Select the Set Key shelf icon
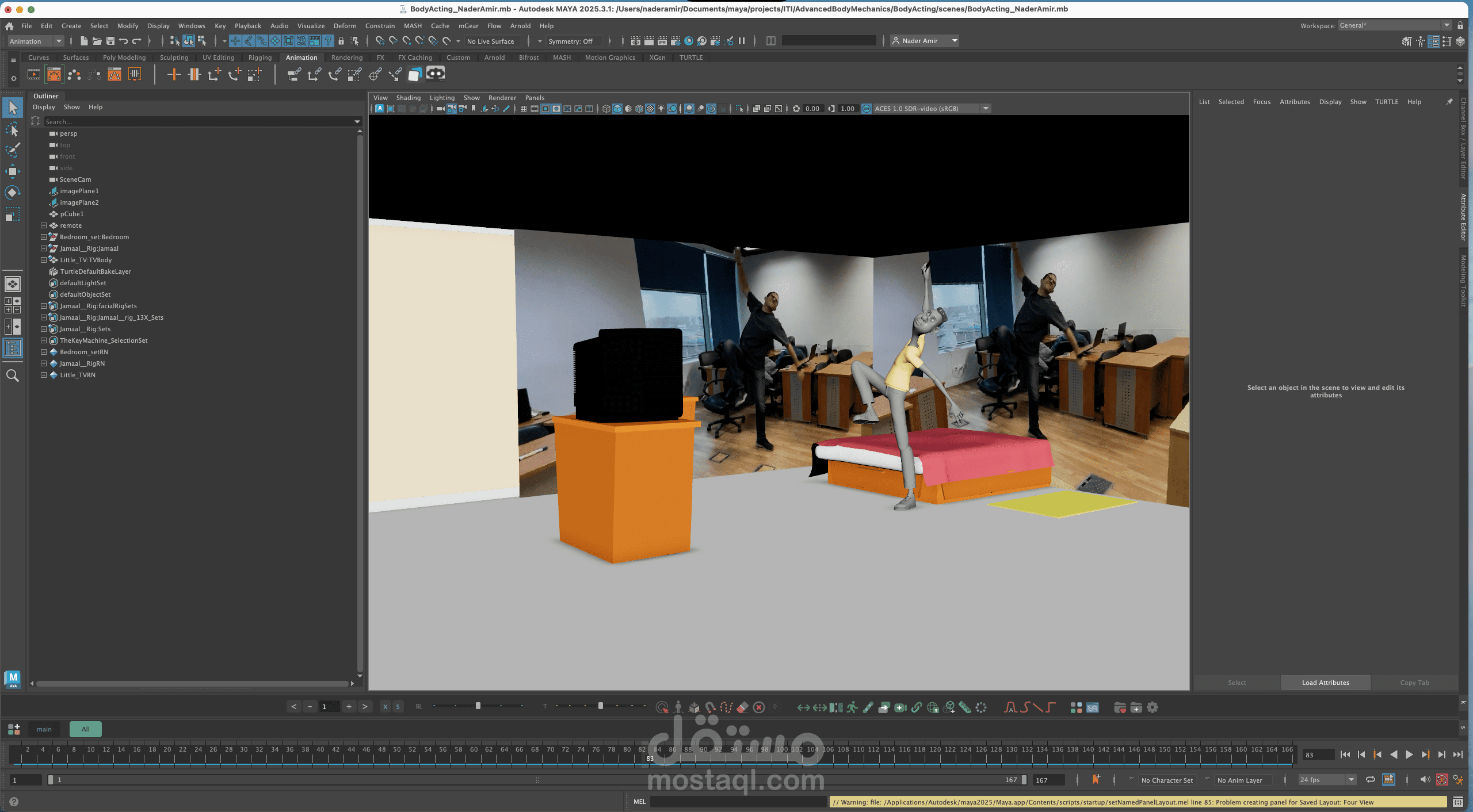 coord(174,74)
